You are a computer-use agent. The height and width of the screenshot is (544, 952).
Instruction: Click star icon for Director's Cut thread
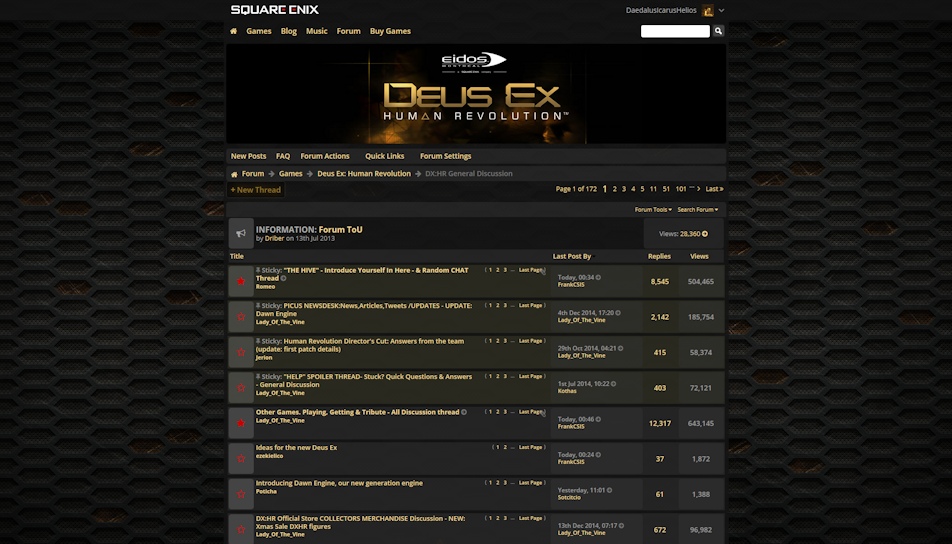tap(241, 352)
